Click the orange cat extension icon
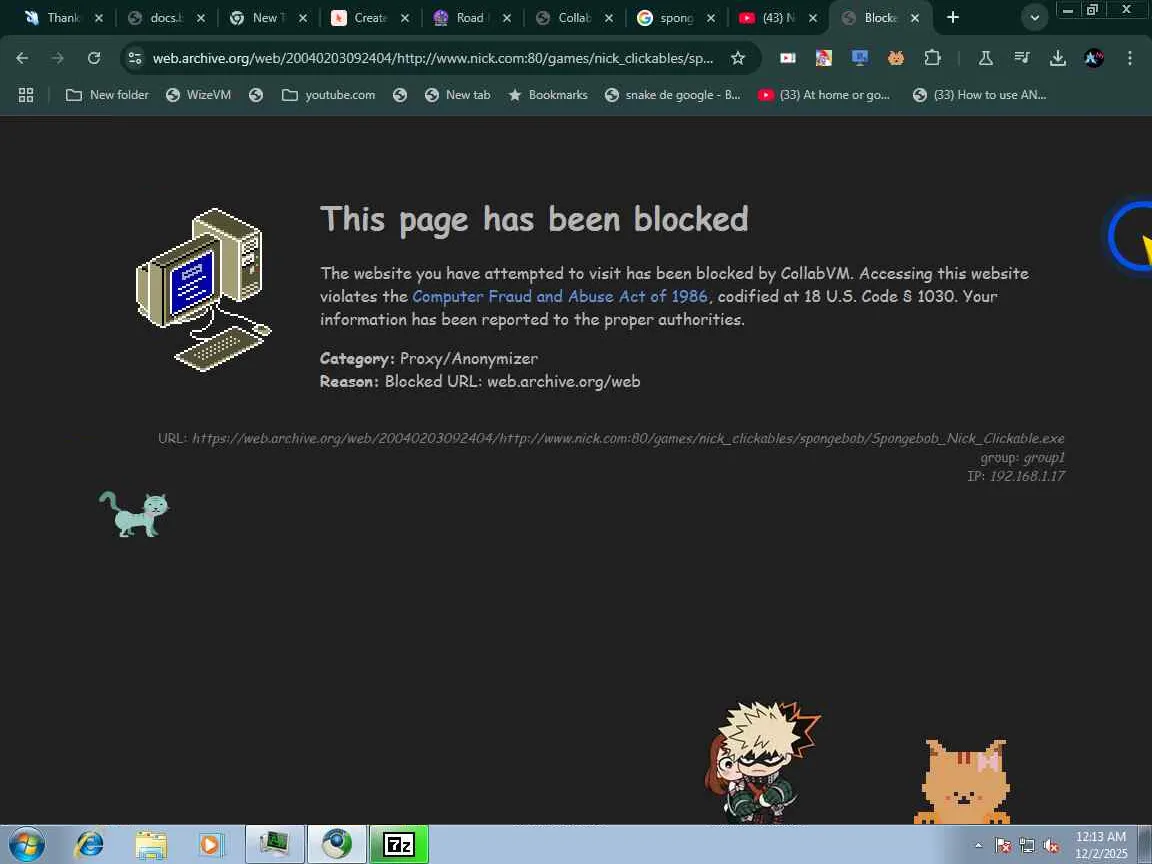The height and width of the screenshot is (864, 1152). pos(896,58)
